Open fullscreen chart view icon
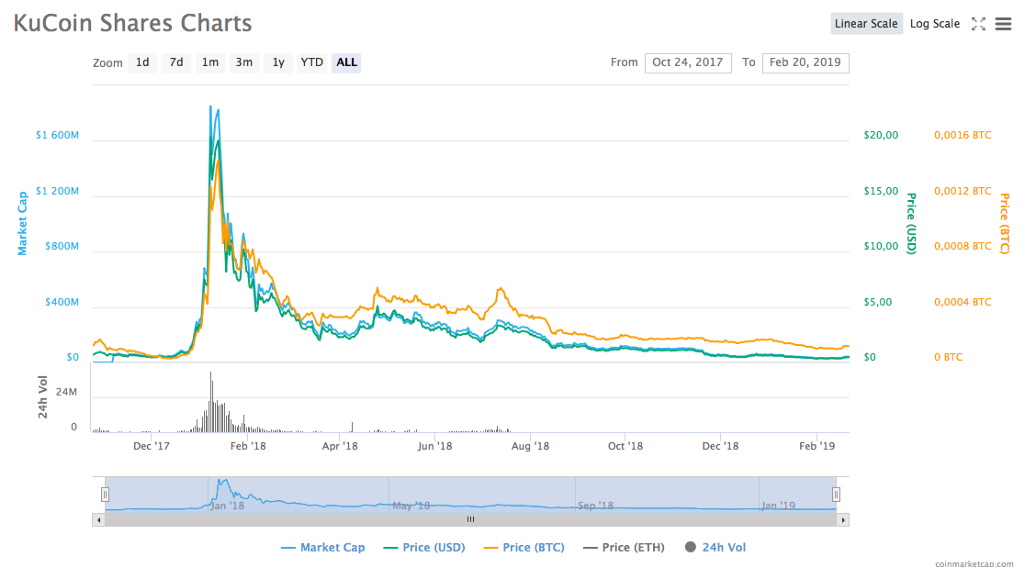 [x=978, y=24]
